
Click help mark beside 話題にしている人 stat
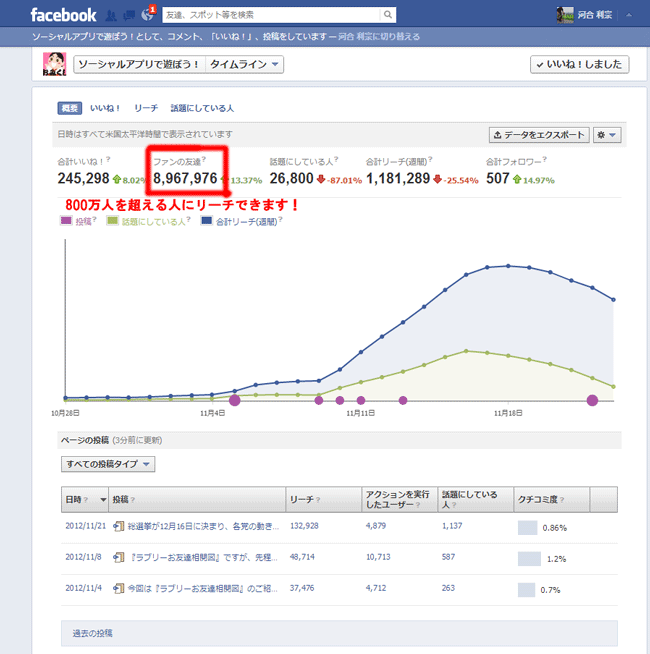[336, 159]
